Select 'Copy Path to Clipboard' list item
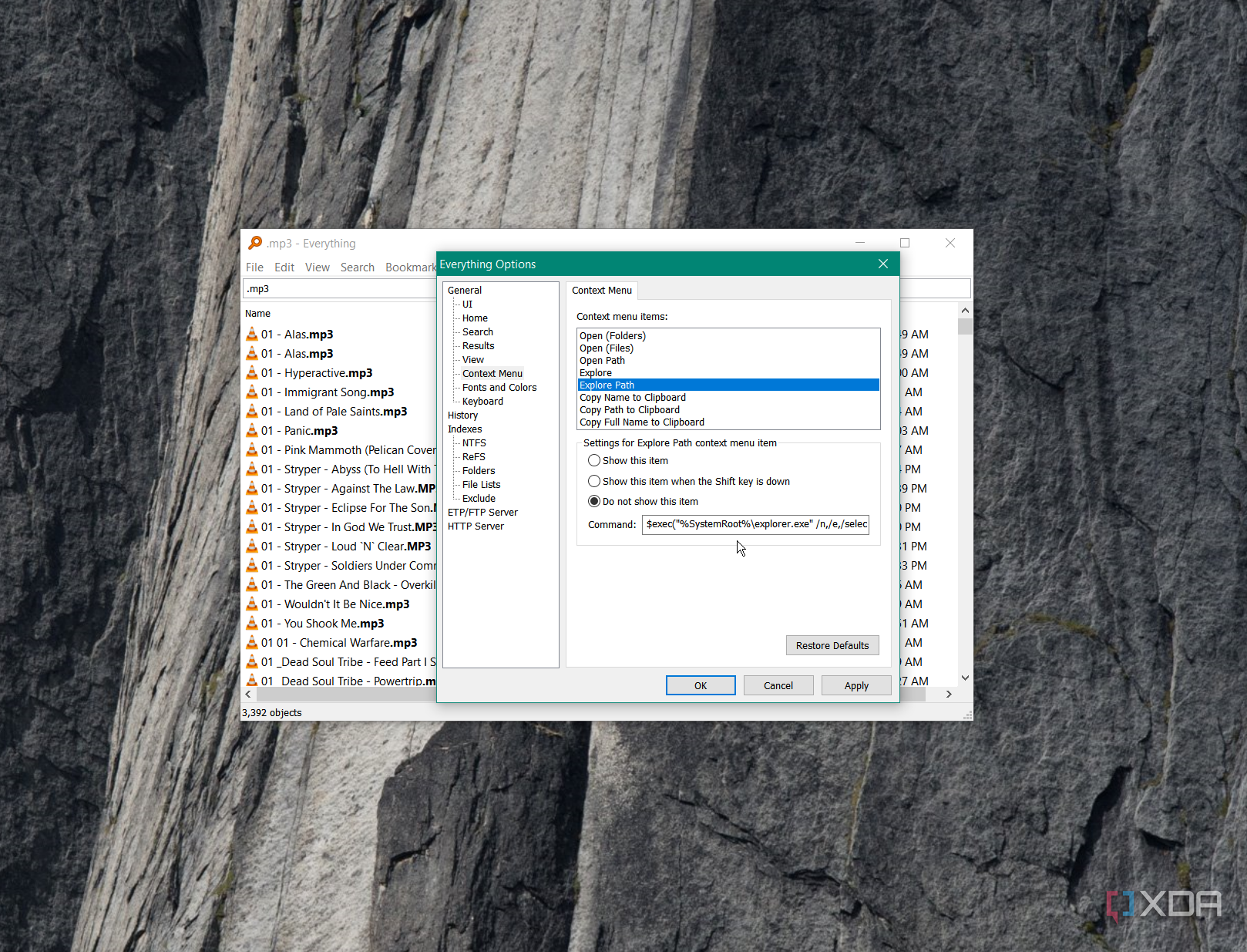This screenshot has width=1247, height=952. click(x=728, y=409)
